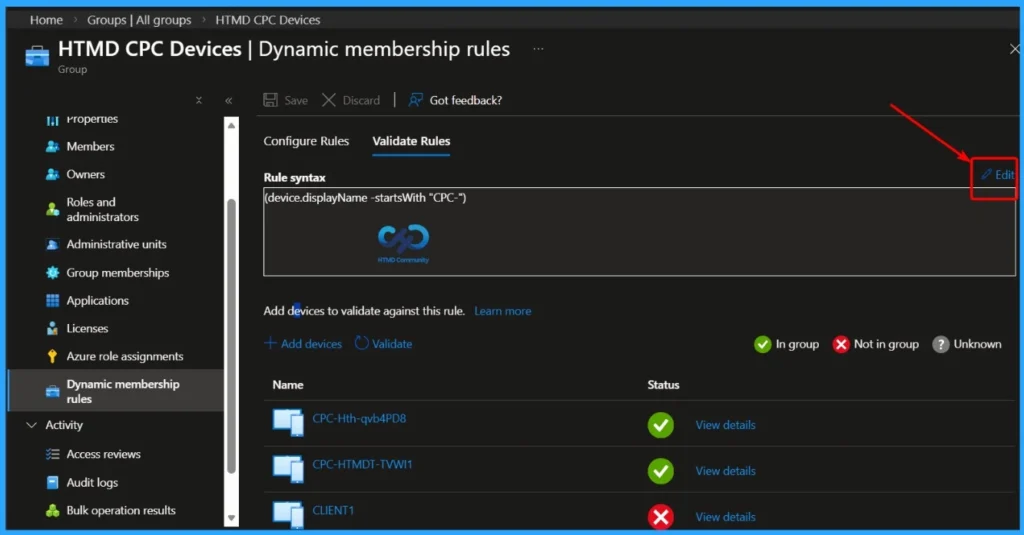This screenshot has width=1024, height=535.
Task: Open the Properties blade
Action: 92,119
